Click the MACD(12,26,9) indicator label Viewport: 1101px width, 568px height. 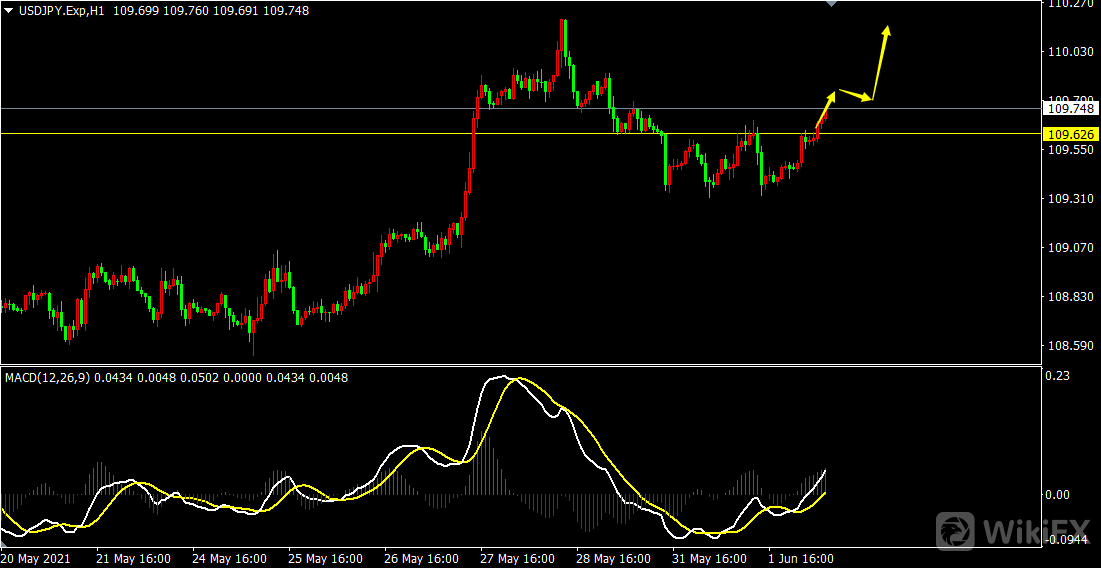pos(47,377)
